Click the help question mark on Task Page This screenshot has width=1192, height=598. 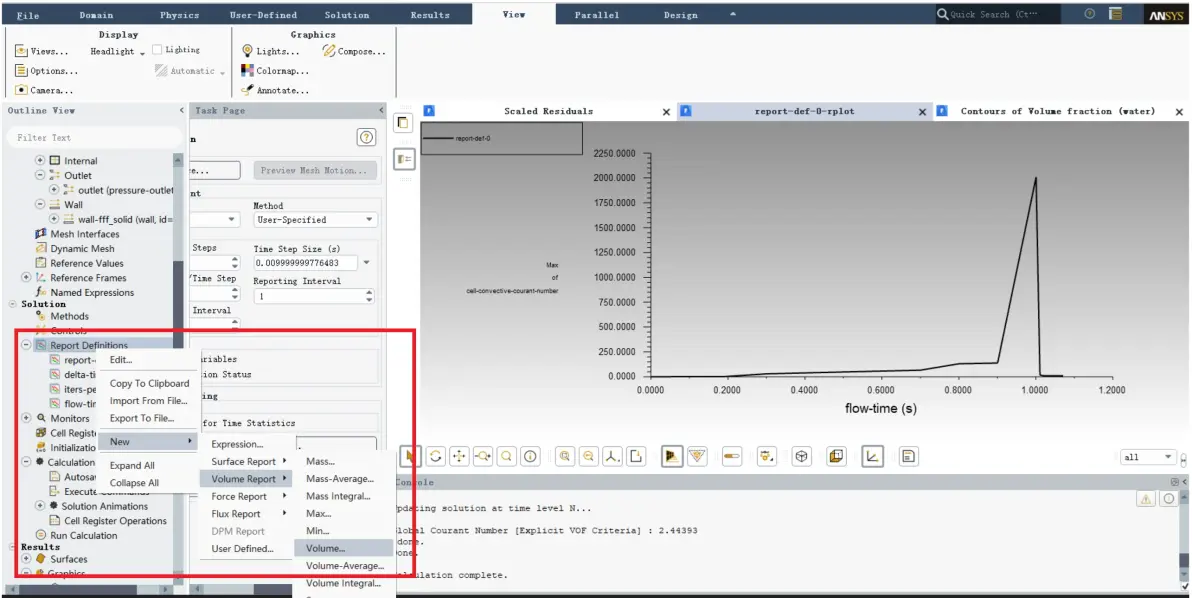click(366, 138)
